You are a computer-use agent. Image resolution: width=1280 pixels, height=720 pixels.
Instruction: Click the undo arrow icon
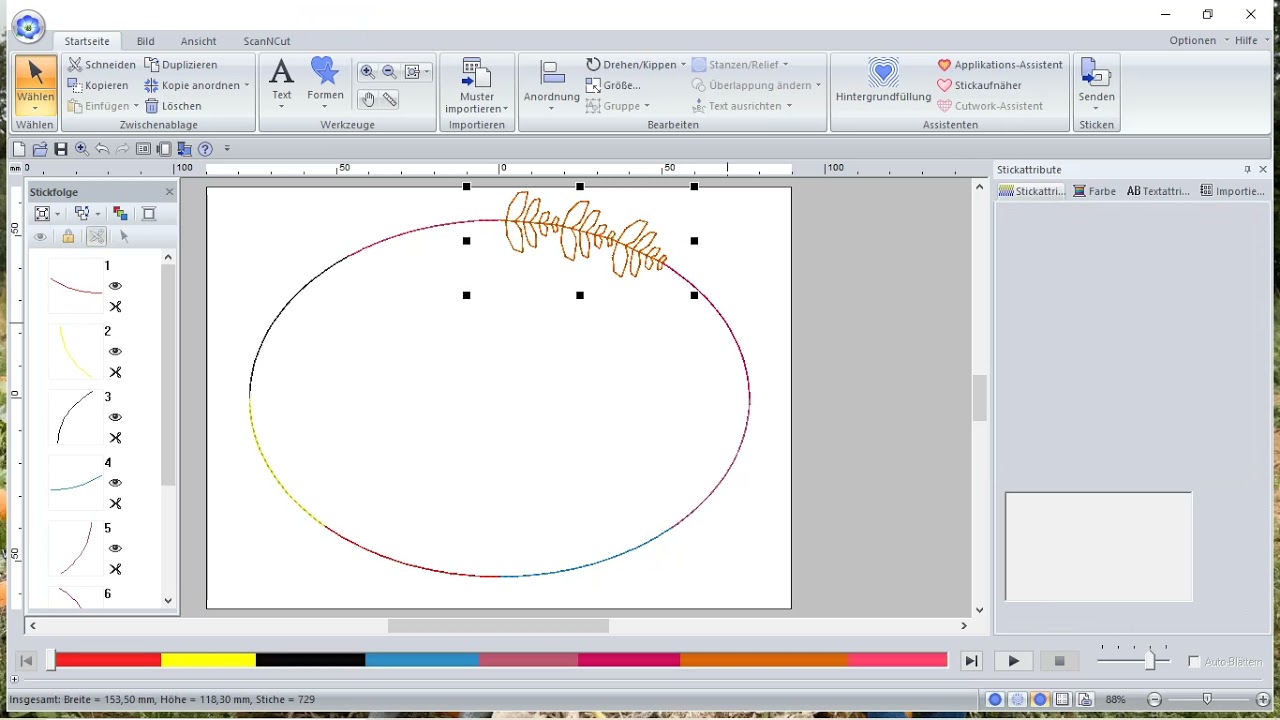pos(102,149)
